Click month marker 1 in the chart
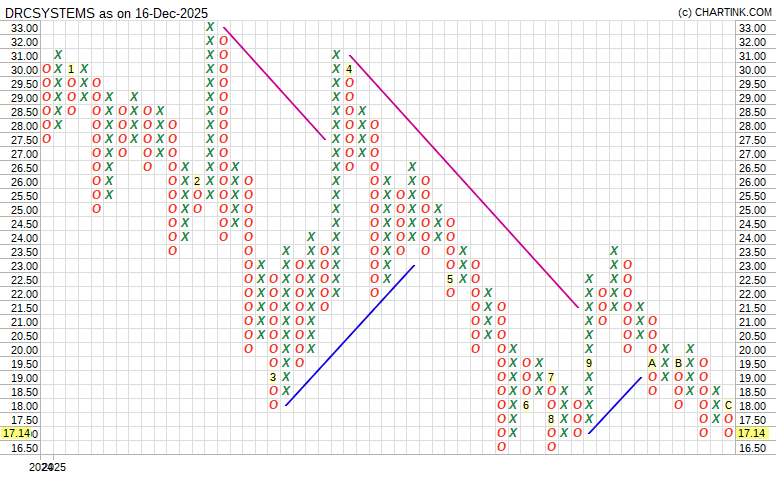The width and height of the screenshot is (778, 484). point(72,69)
